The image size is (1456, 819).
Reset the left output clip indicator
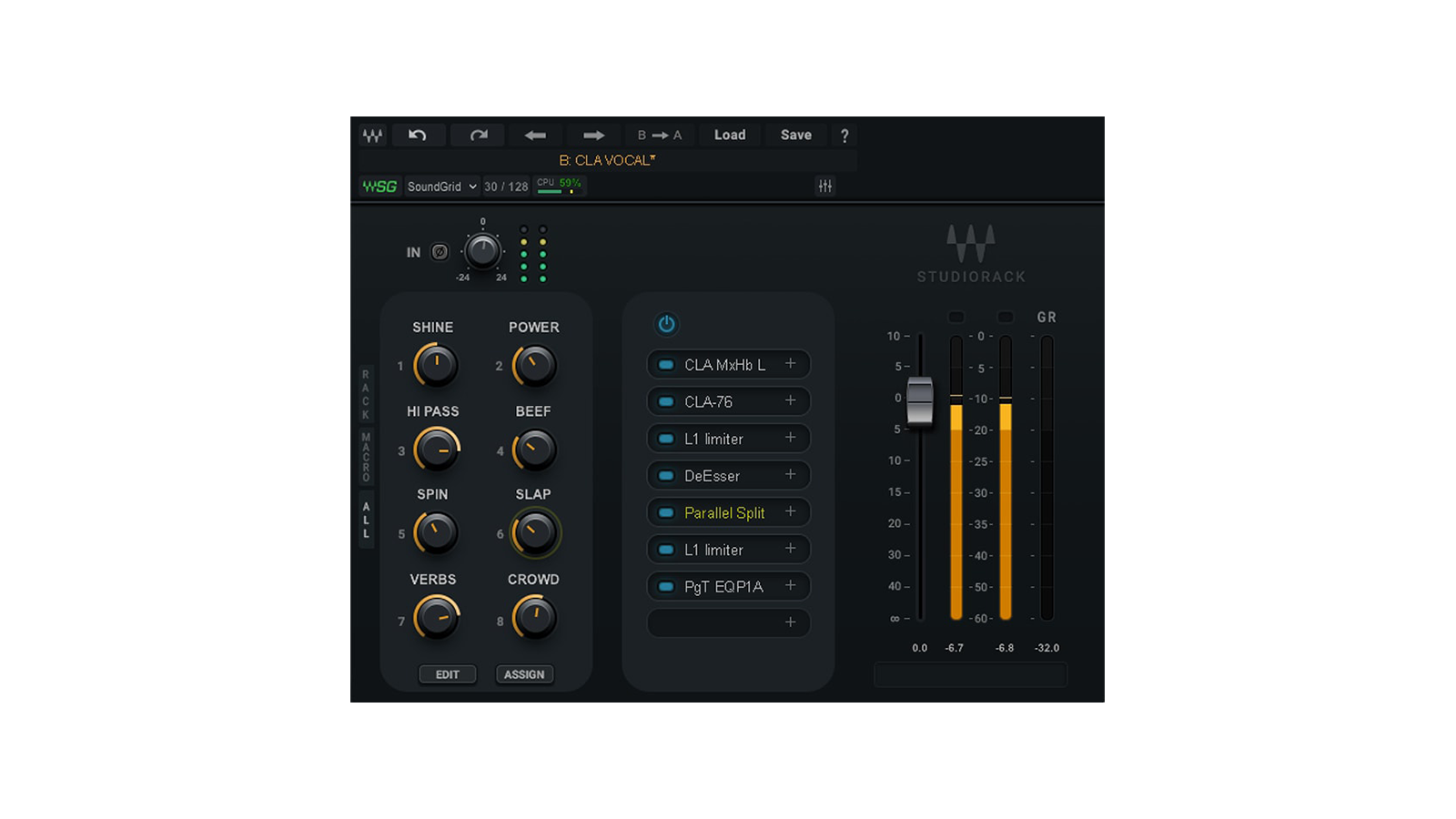coord(955,317)
